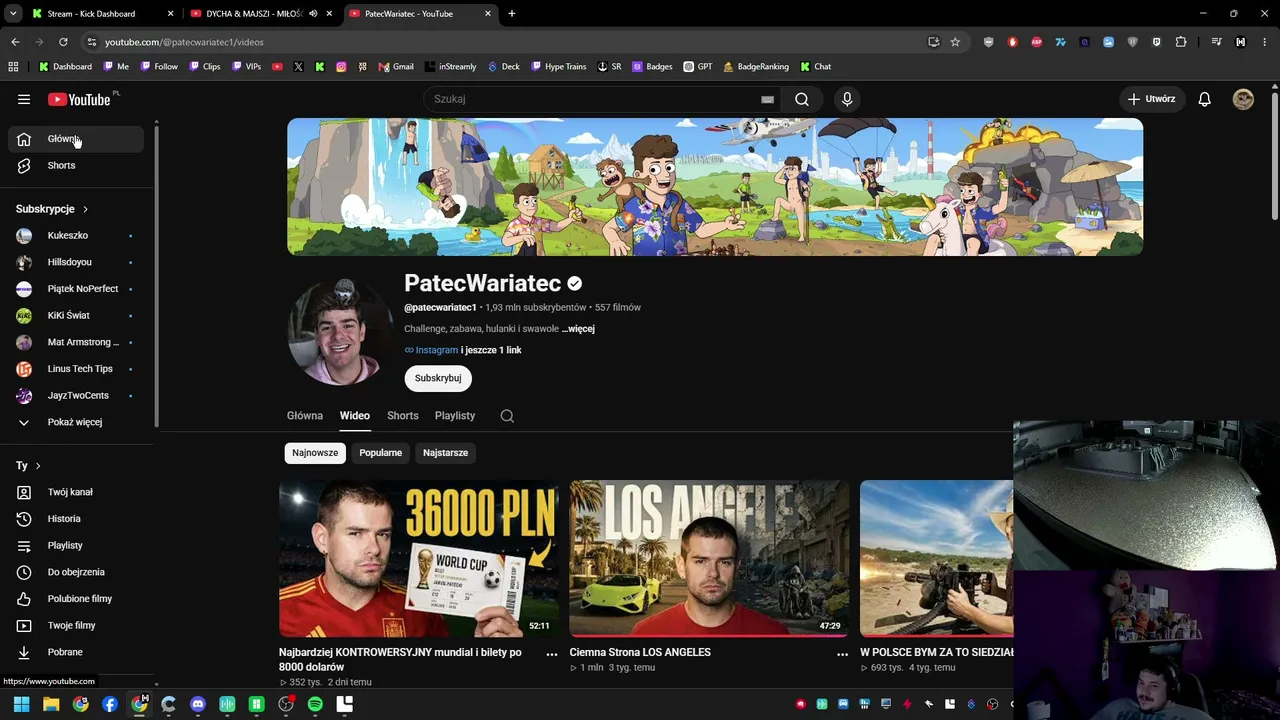Open the Twój kanał sidebar entry

(x=76, y=492)
